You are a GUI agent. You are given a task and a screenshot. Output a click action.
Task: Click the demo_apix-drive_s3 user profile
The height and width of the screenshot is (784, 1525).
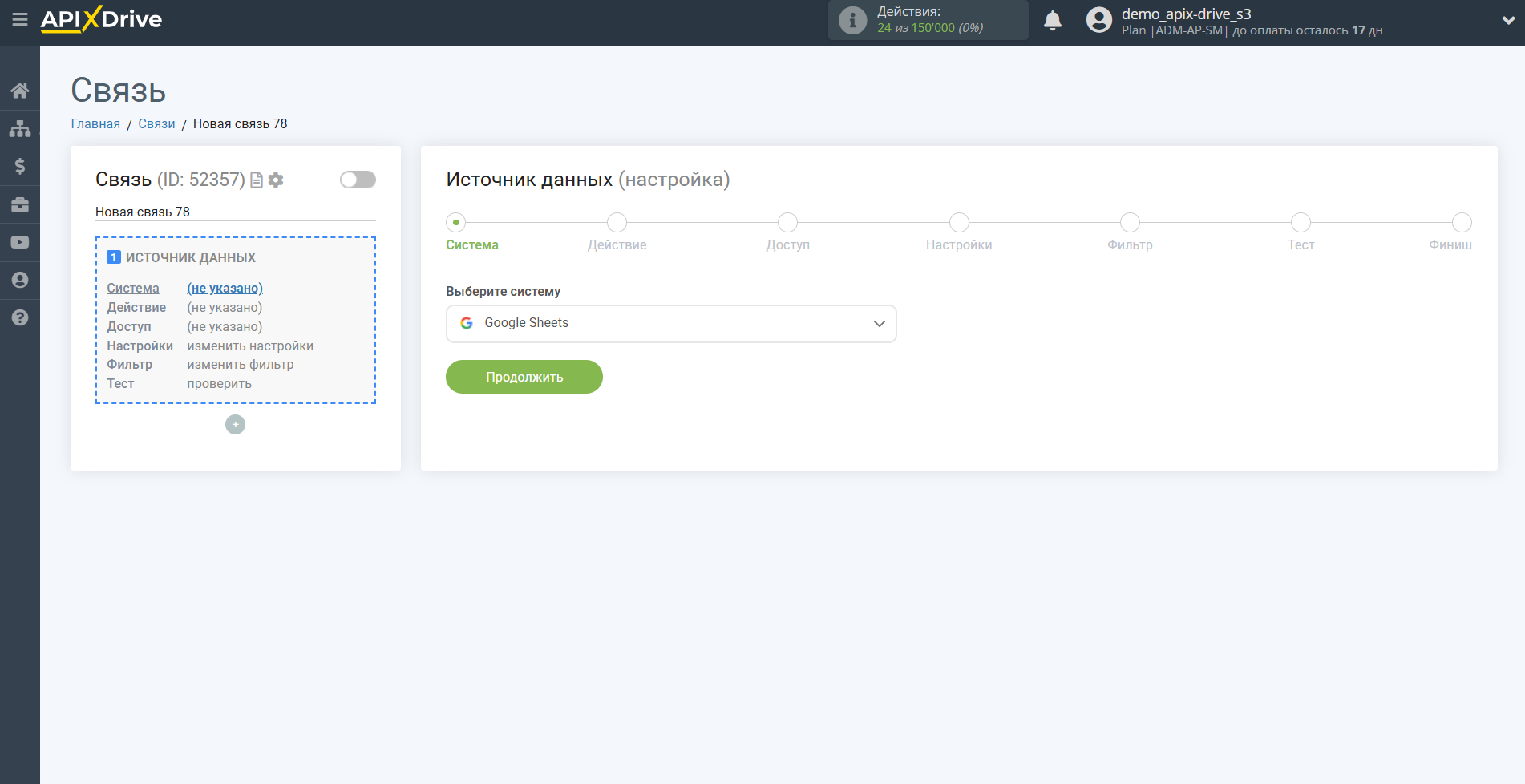[x=1185, y=14]
